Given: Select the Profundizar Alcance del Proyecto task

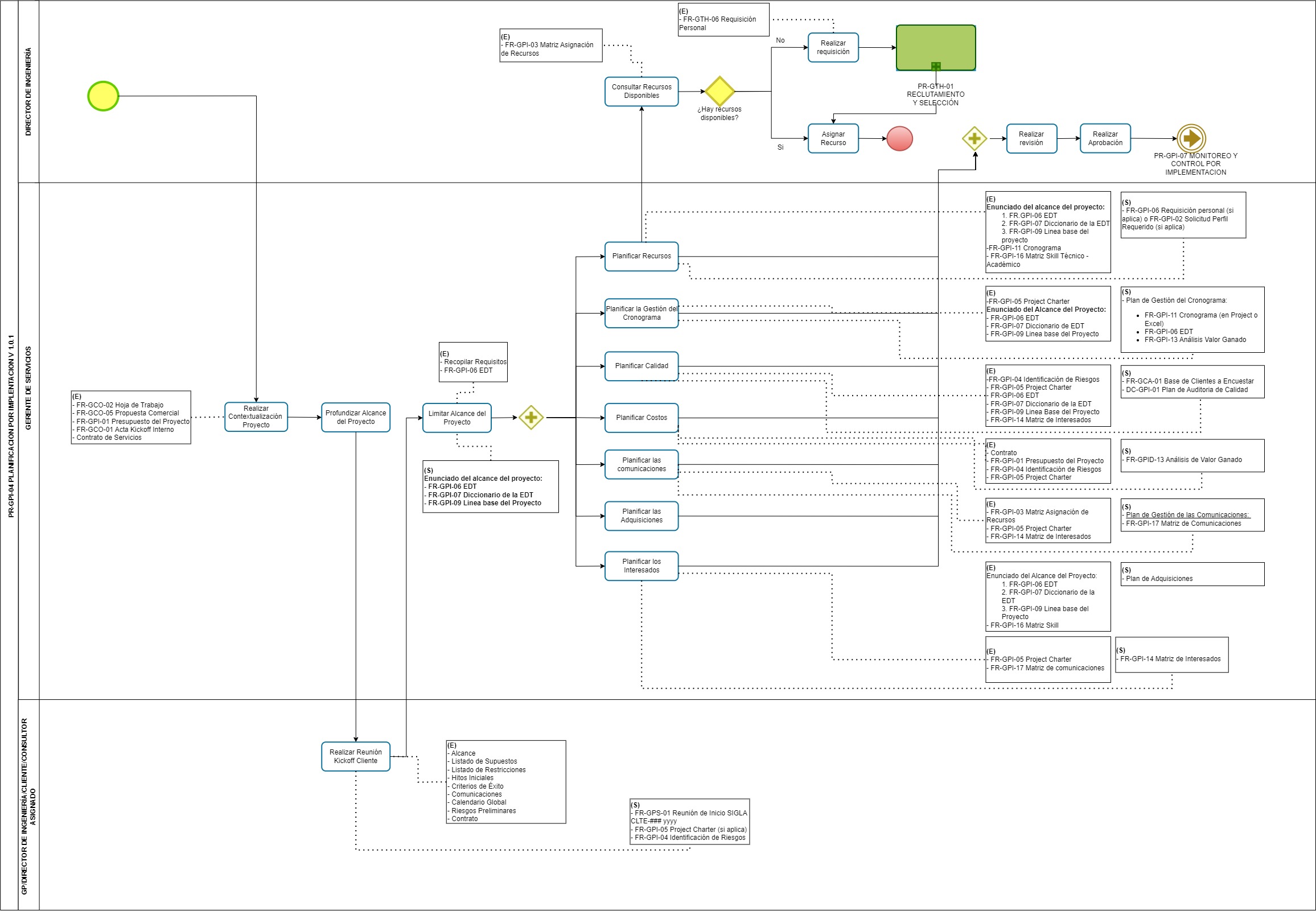Looking at the screenshot, I should tap(356, 418).
